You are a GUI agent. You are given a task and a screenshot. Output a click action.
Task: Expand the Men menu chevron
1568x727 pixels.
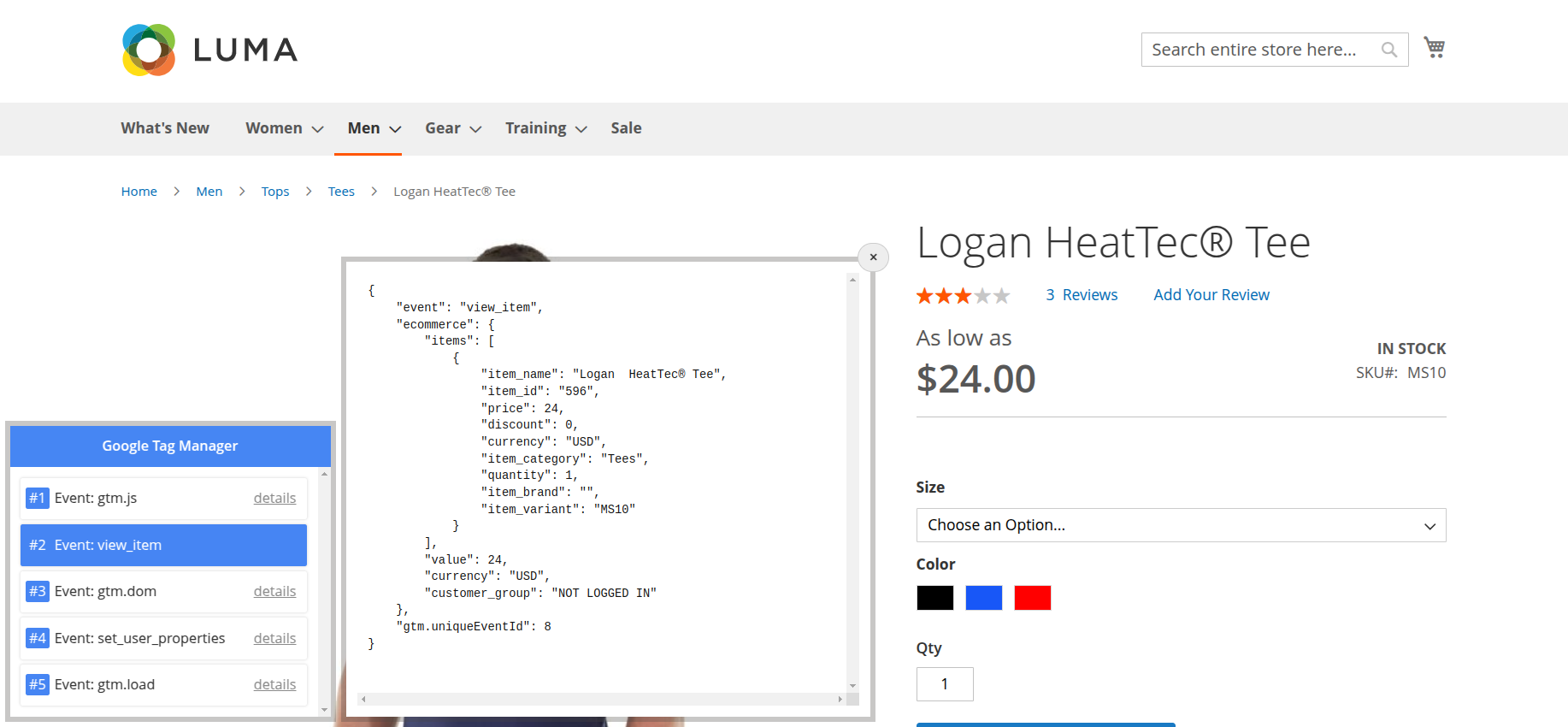coord(395,129)
